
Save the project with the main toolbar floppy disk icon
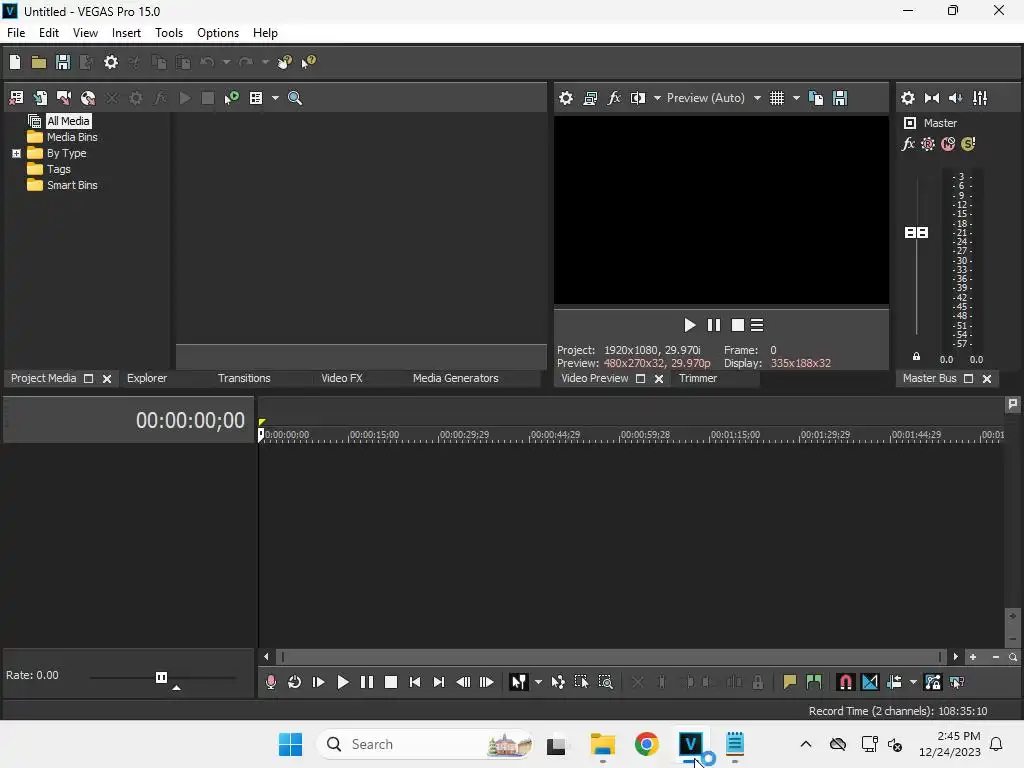click(63, 62)
